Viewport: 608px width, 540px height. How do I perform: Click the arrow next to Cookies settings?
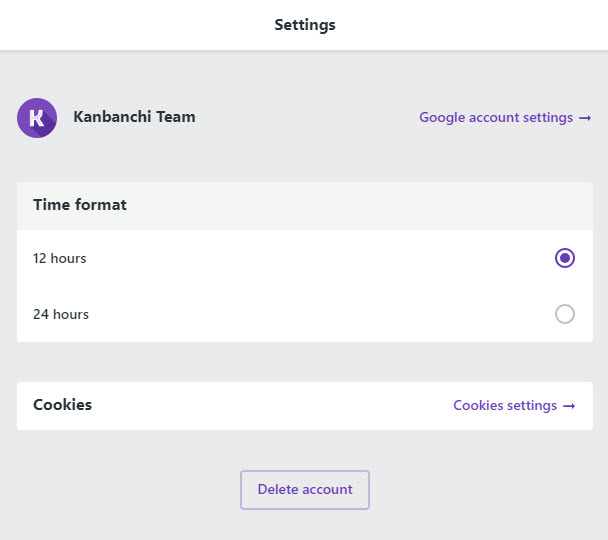(569, 406)
